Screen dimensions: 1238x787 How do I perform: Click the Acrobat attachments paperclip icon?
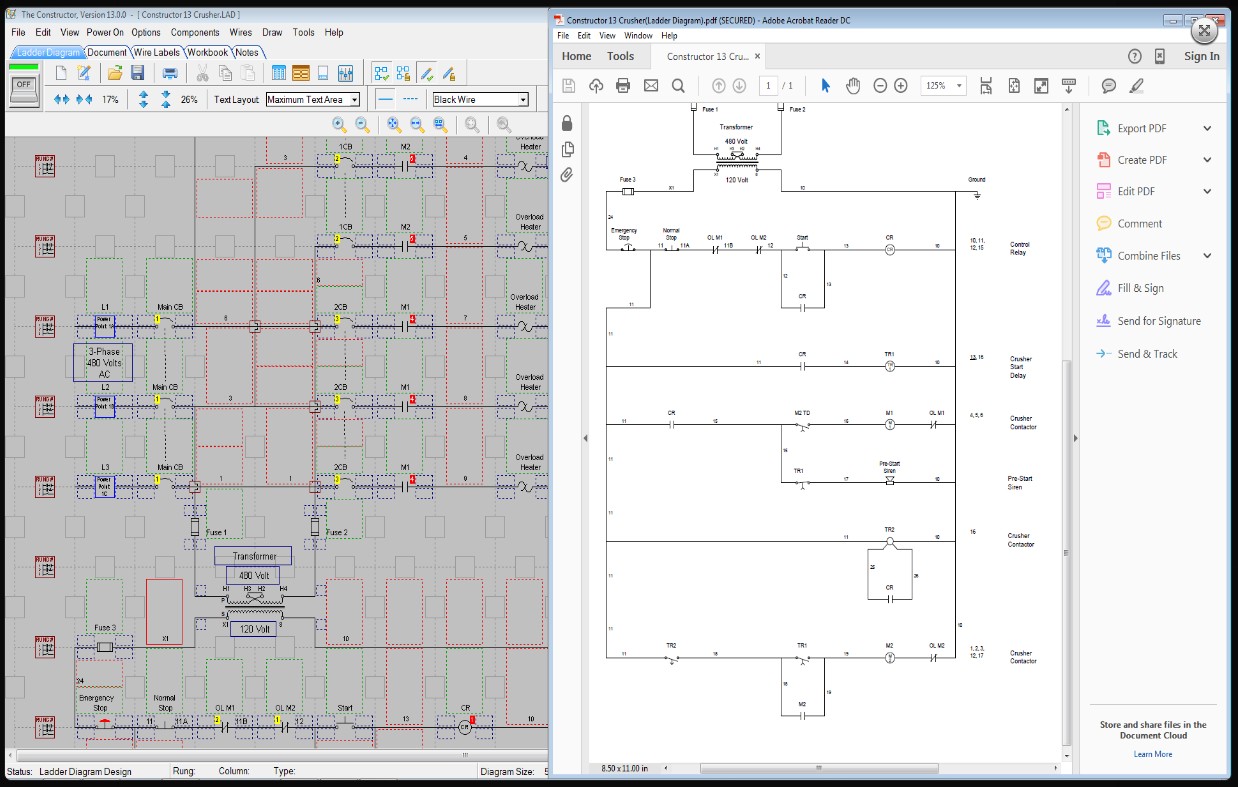pos(567,175)
